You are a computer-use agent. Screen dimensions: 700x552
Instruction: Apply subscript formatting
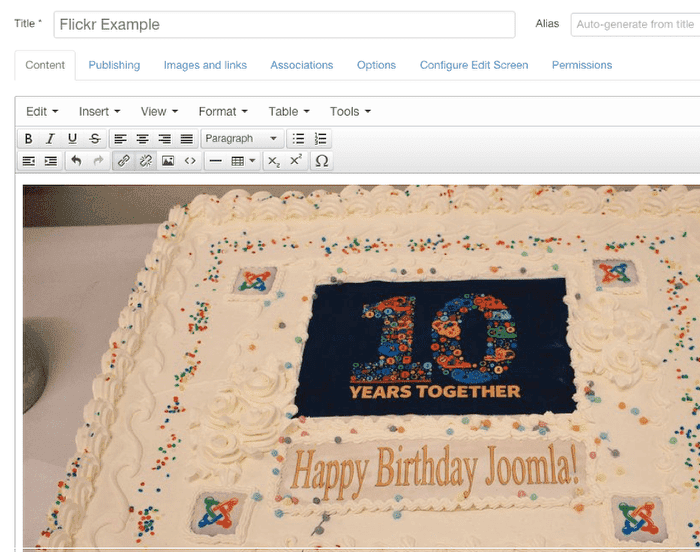pyautogui.click(x=274, y=161)
